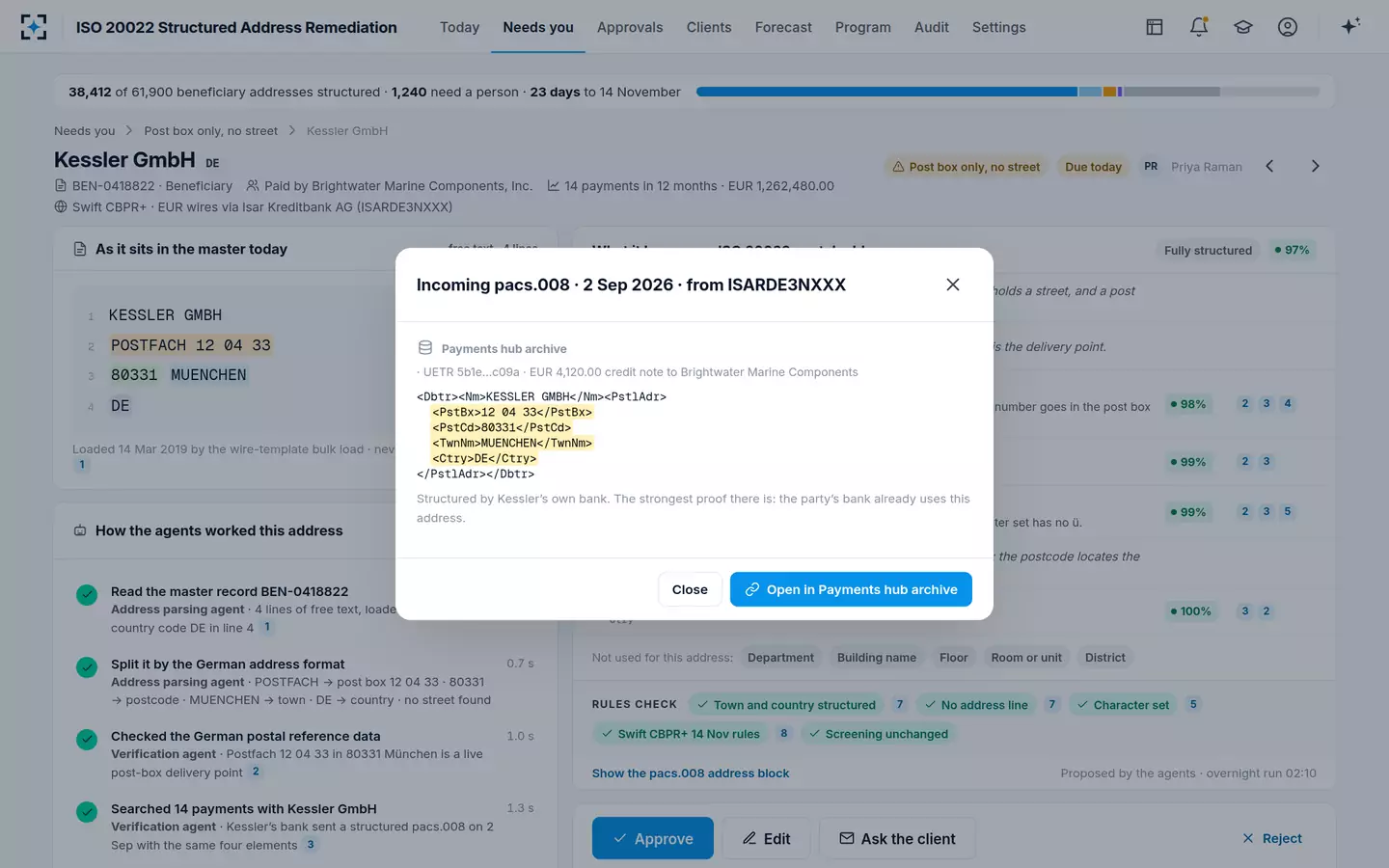Screen dimensions: 1389x868
Task: Select the Needs you tab
Action: (x=538, y=27)
